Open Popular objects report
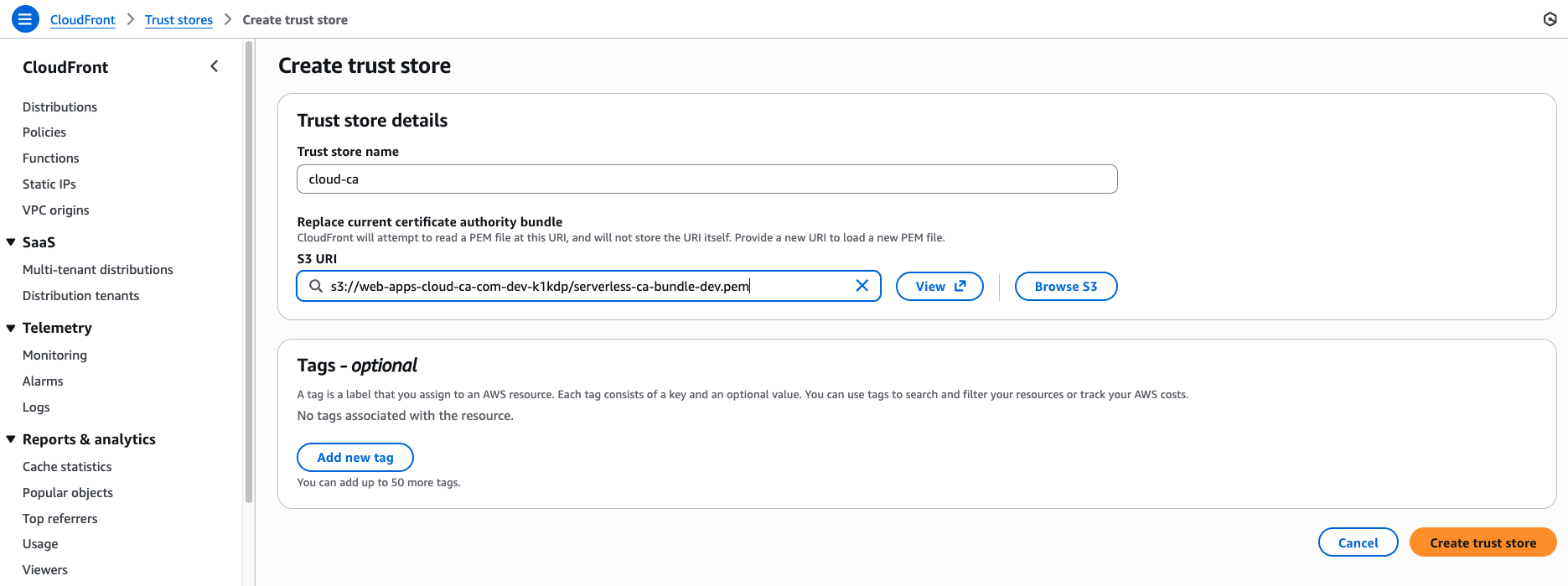This screenshot has width=1568, height=586. point(68,492)
